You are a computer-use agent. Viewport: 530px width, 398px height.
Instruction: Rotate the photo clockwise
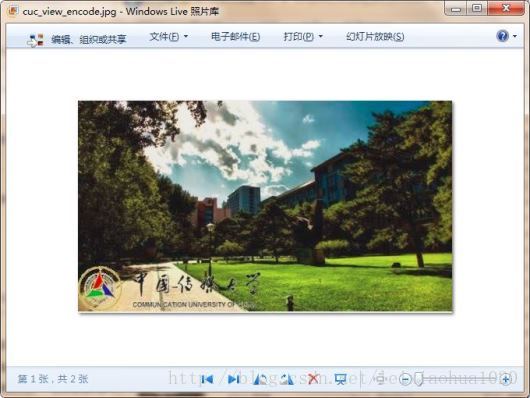pyautogui.click(x=287, y=379)
